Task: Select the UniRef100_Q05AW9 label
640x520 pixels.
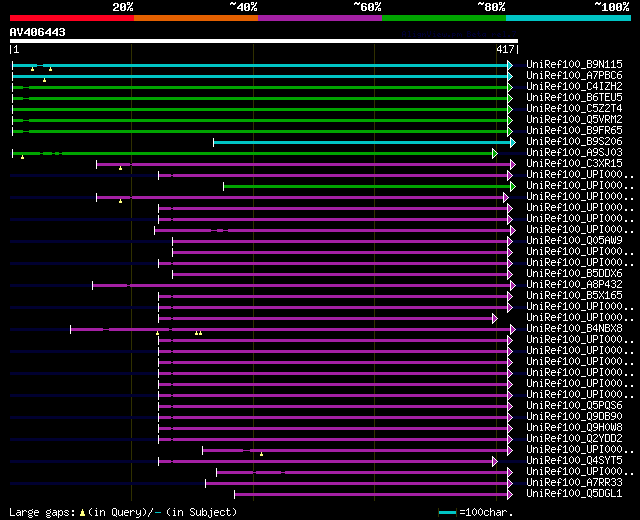Action: click(x=574, y=241)
